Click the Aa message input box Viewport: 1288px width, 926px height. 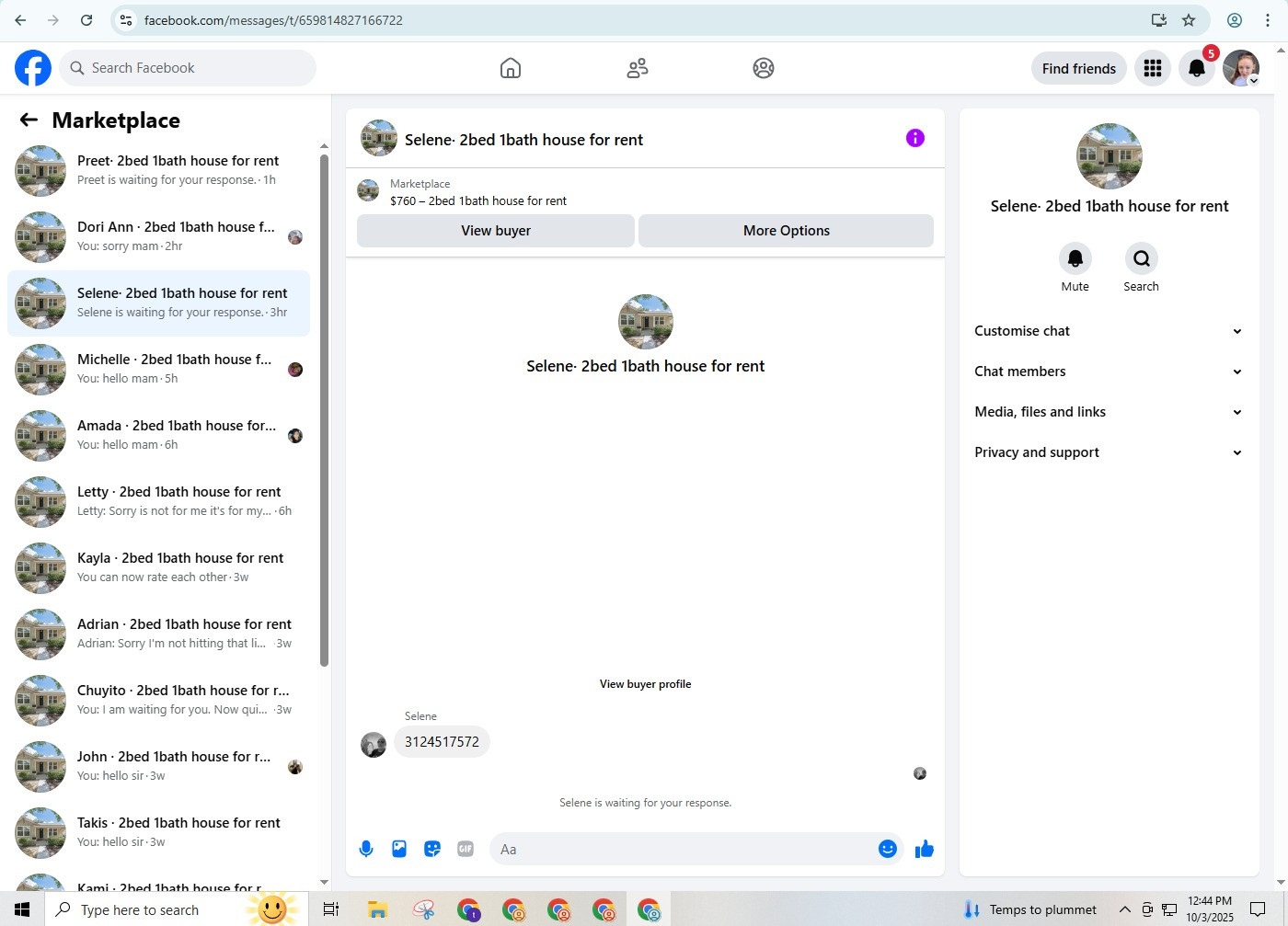click(x=685, y=849)
